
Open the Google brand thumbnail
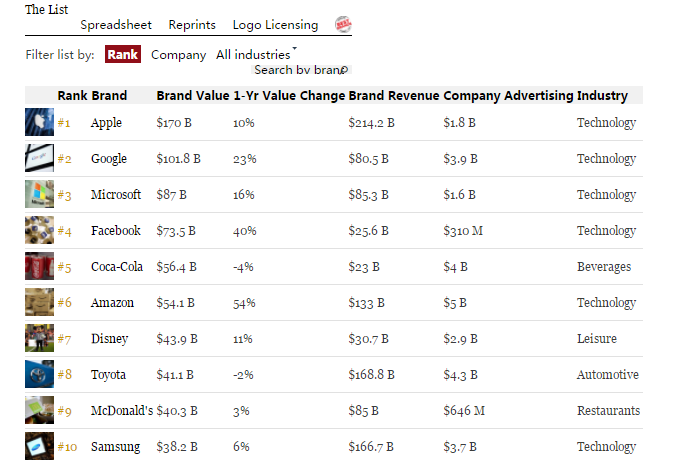pyautogui.click(x=39, y=159)
